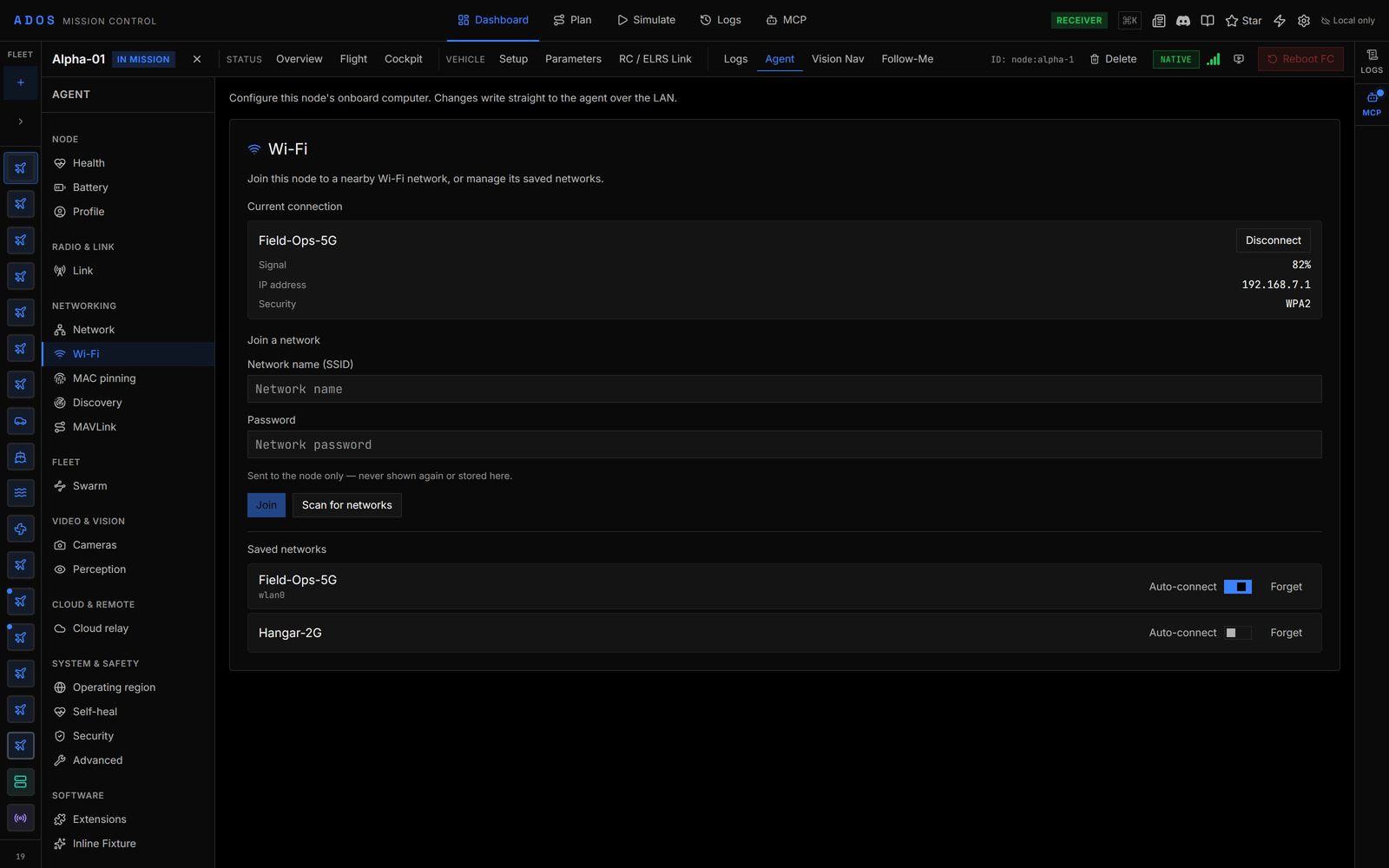Enable Auto-connect for Hangar-2G
The width and height of the screenshot is (1389, 868).
pos(1237,633)
